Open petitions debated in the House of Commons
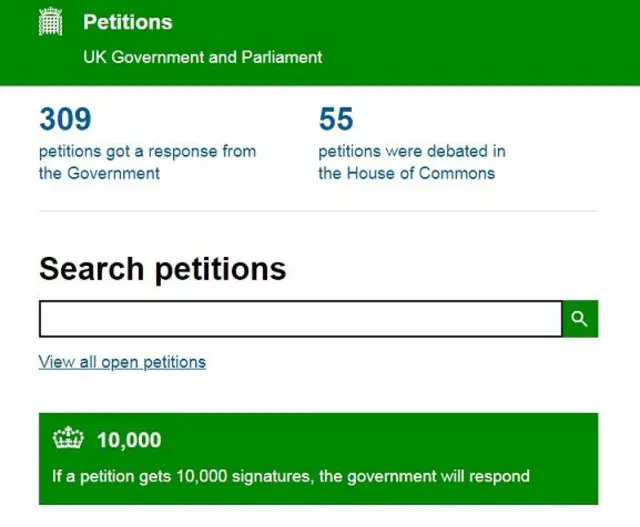The width and height of the screenshot is (640, 527). [x=411, y=152]
